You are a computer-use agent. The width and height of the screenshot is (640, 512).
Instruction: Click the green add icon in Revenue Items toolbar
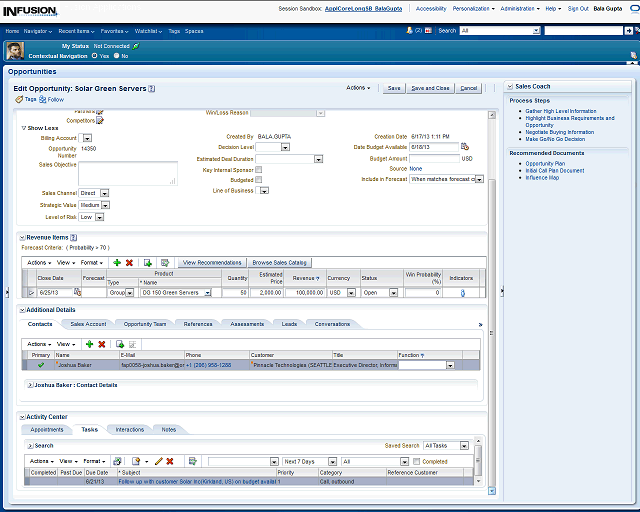point(117,262)
